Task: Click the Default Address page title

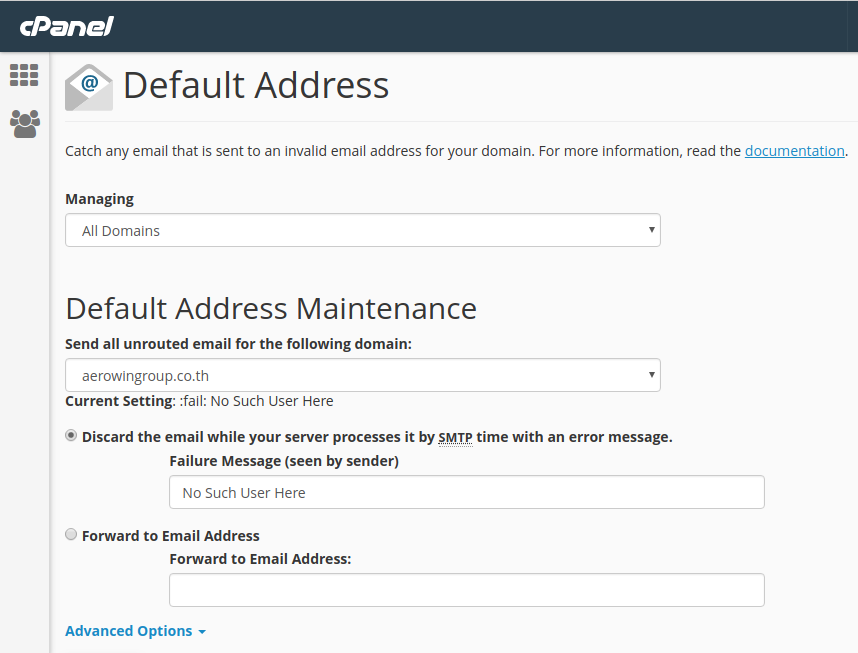Action: (x=256, y=85)
